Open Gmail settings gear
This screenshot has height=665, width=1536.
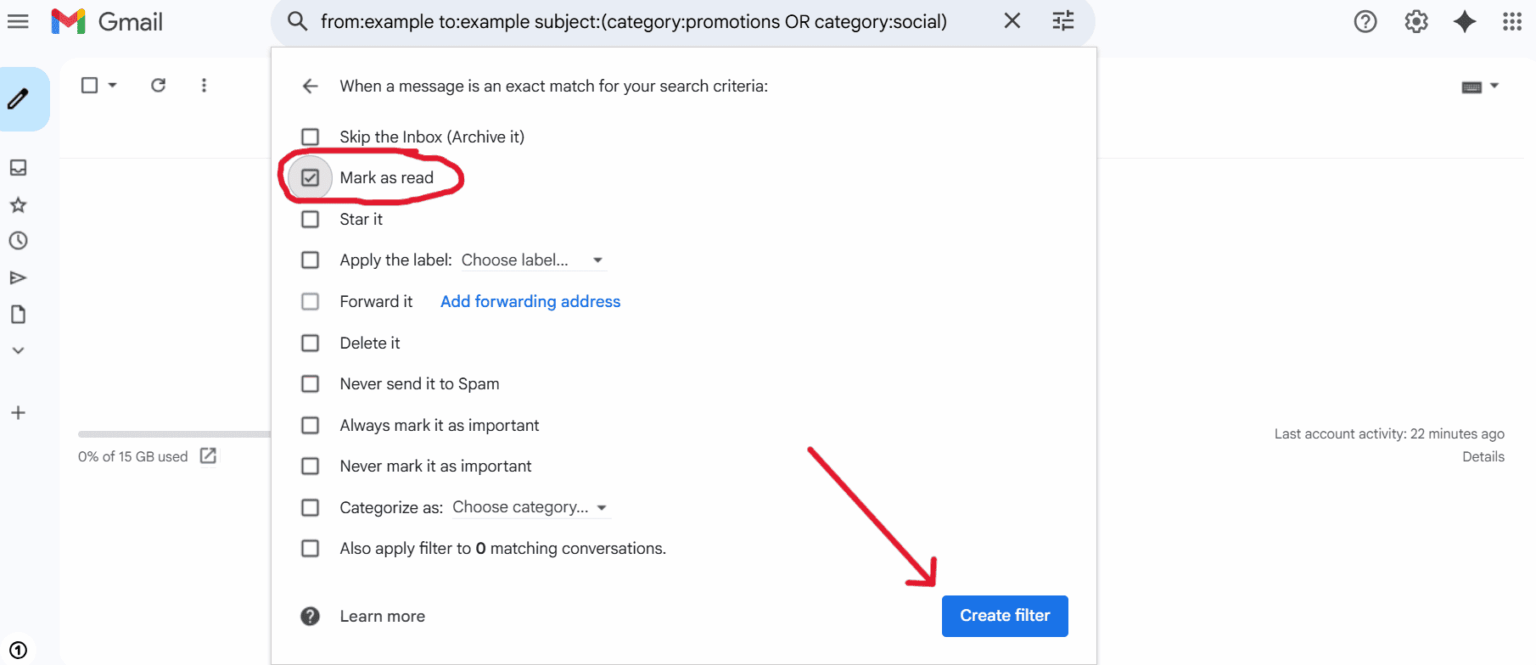1415,21
